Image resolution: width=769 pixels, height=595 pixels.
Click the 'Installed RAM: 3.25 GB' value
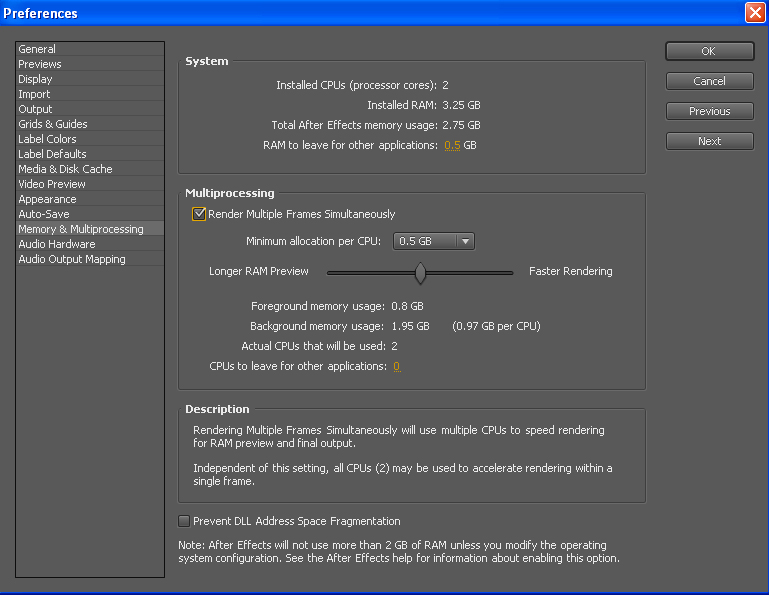click(x=461, y=105)
